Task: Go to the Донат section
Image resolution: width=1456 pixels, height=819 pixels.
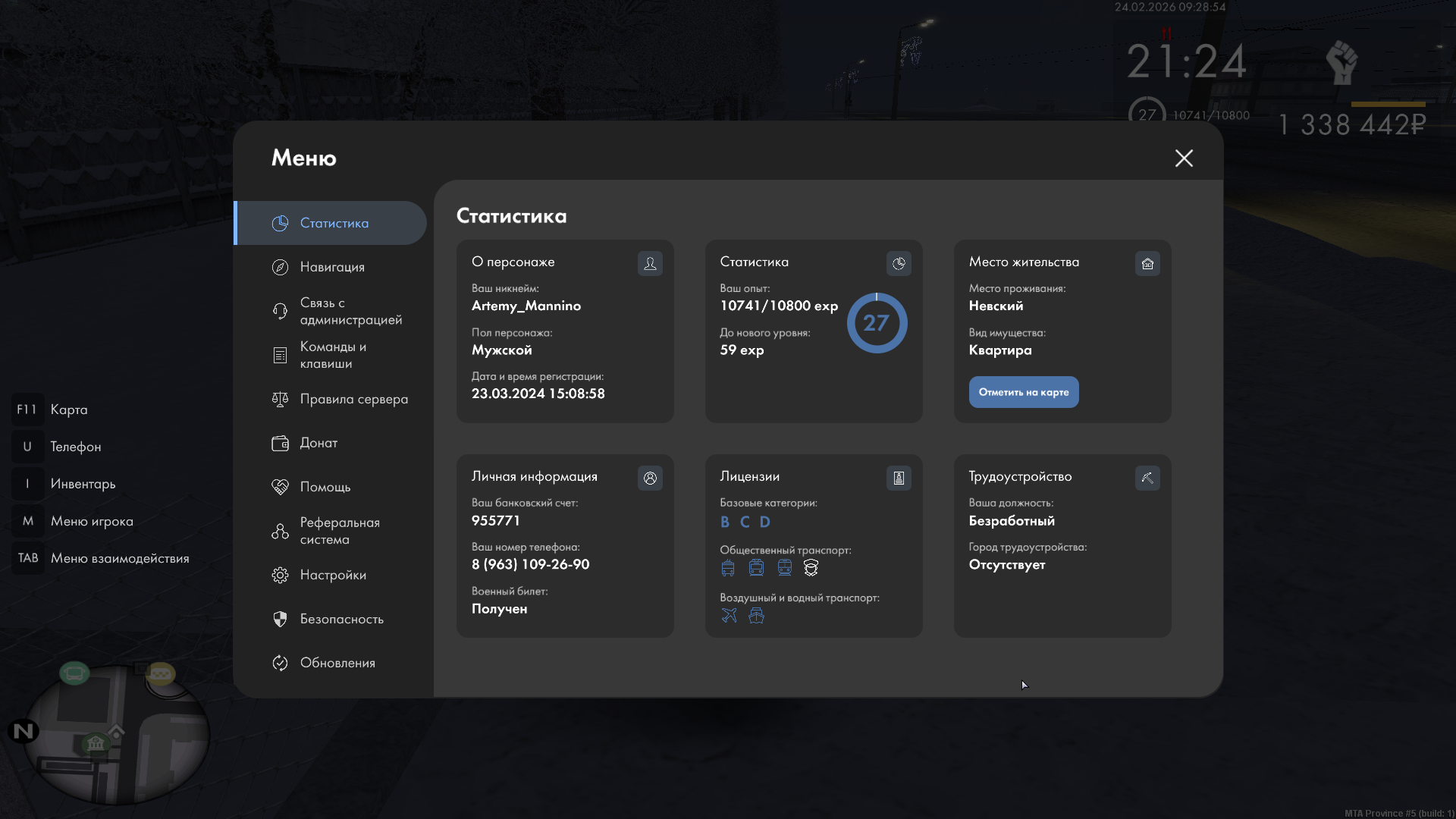Action: tap(318, 443)
